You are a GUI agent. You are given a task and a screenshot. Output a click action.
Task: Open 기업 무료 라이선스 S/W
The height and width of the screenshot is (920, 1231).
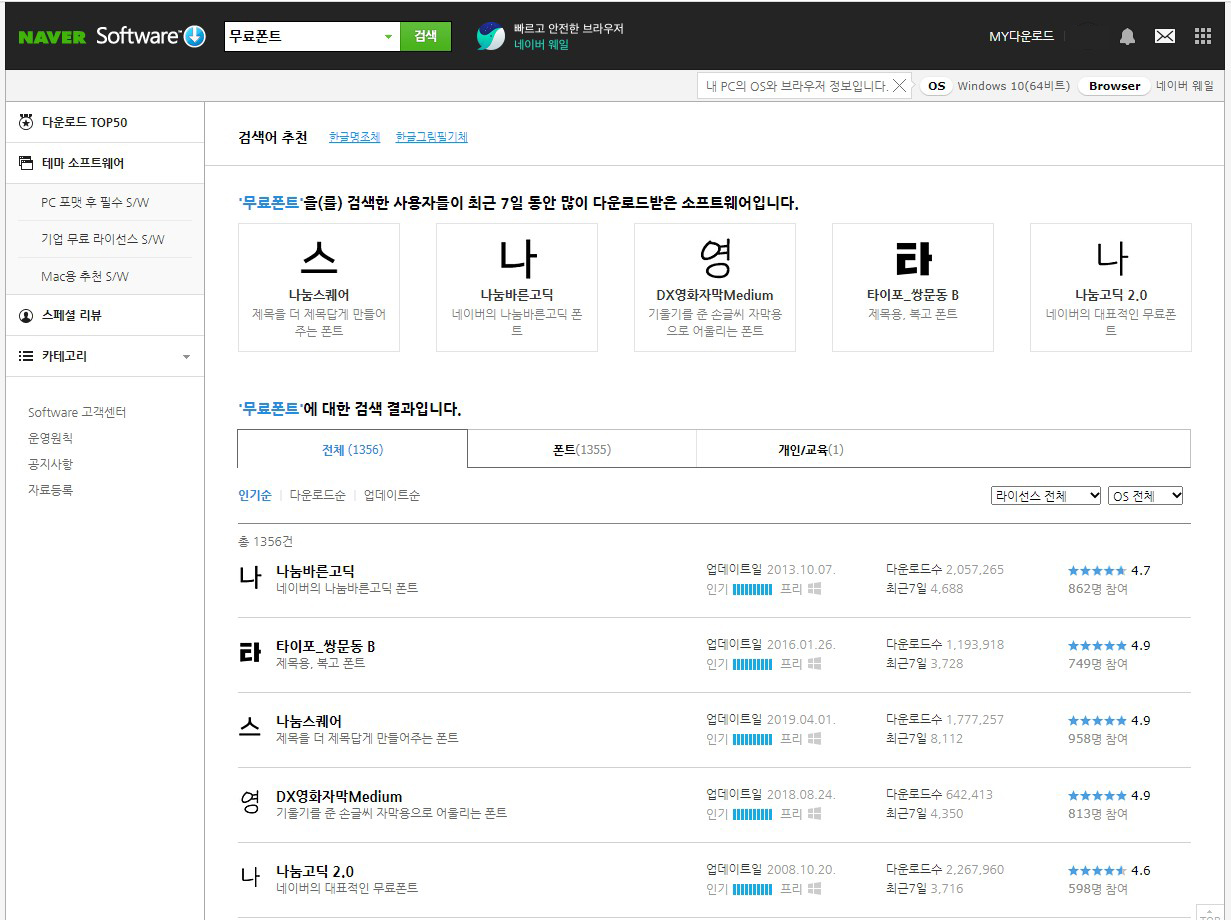pyautogui.click(x=103, y=239)
